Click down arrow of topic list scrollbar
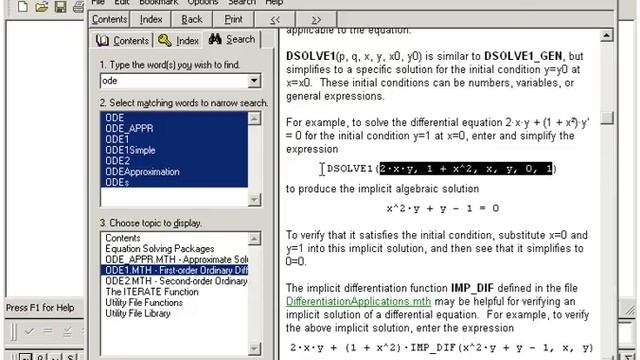Image resolution: width=640 pixels, height=360 pixels. [254, 349]
